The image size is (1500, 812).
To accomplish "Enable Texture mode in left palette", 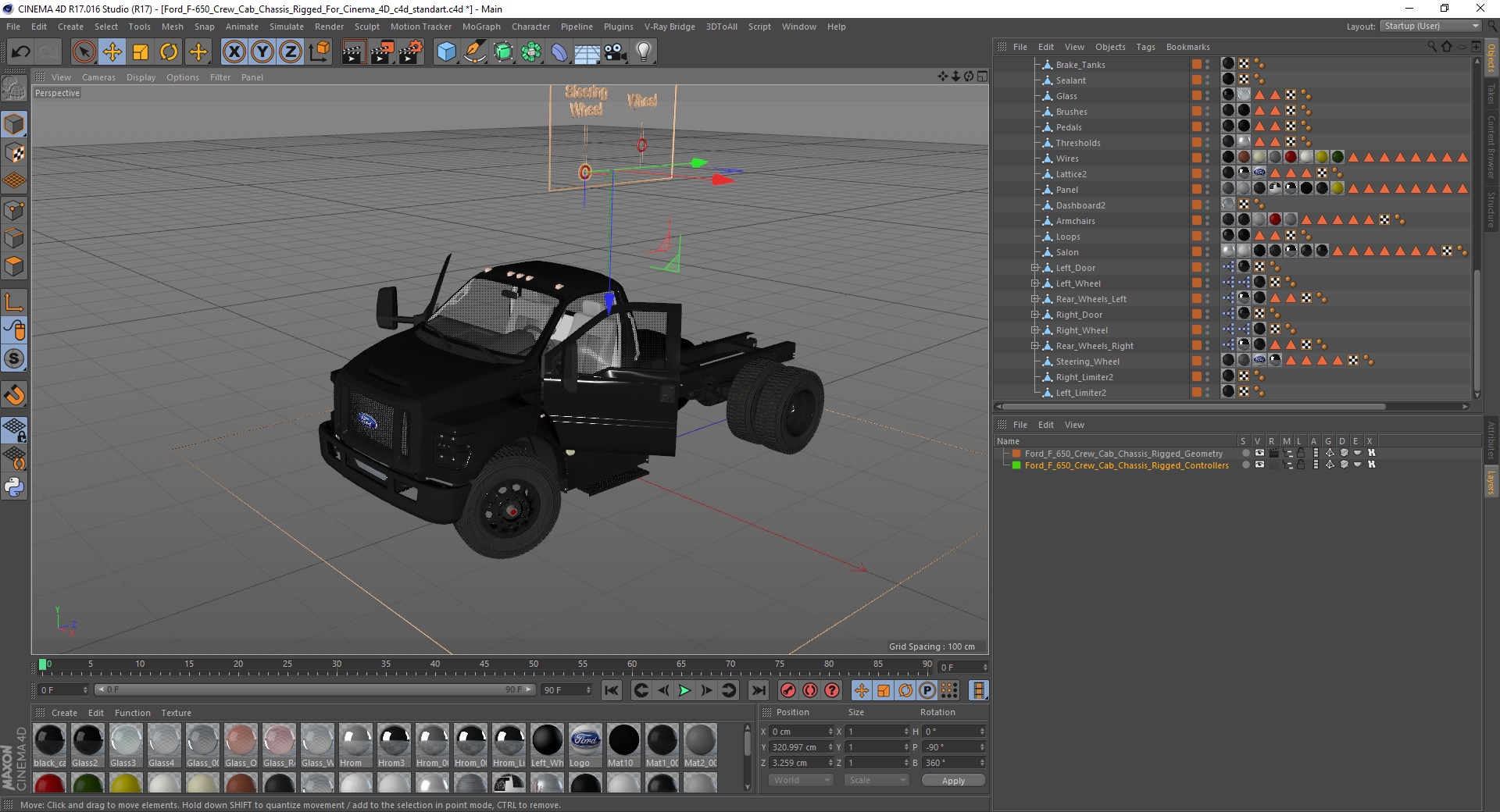I will (x=14, y=152).
